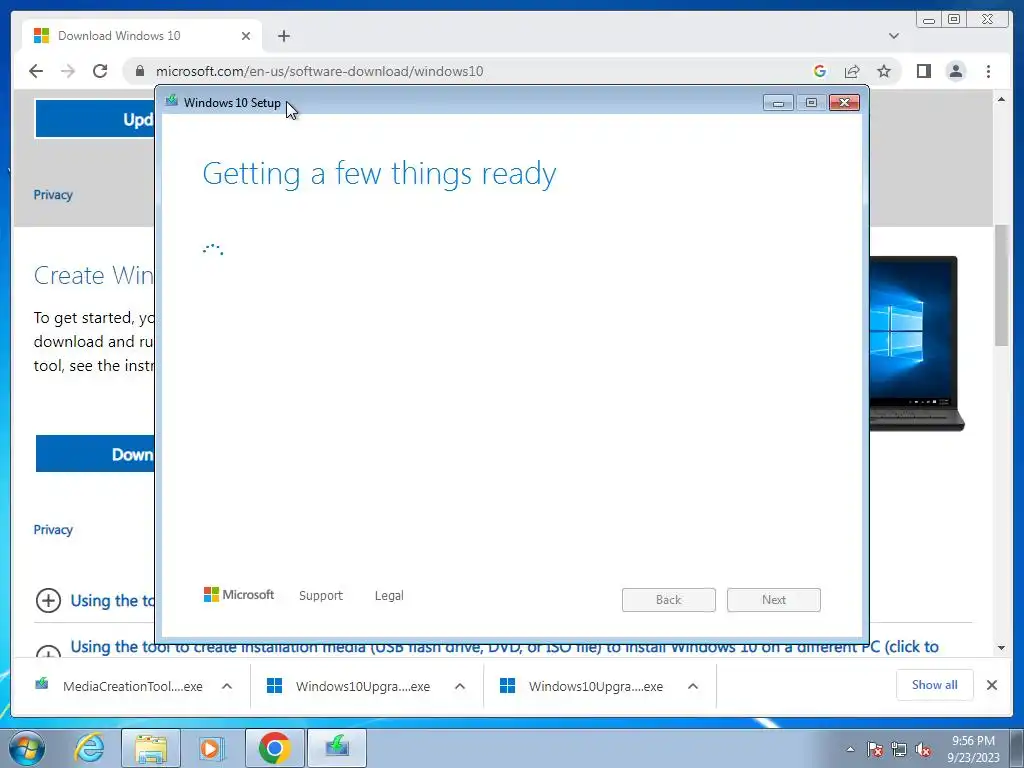Click the Windows 10 laptop image
Viewport: 1024px width, 768px height.
916,344
